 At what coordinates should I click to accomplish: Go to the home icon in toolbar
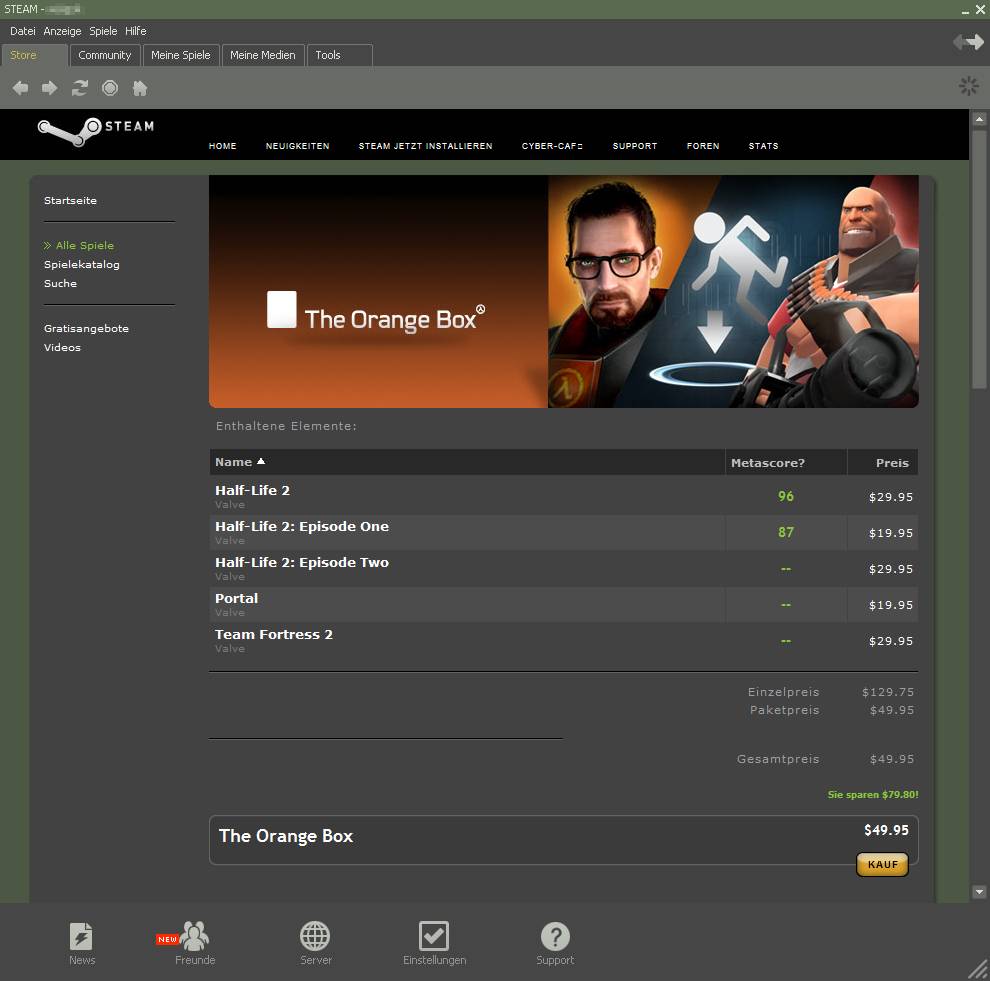(140, 88)
